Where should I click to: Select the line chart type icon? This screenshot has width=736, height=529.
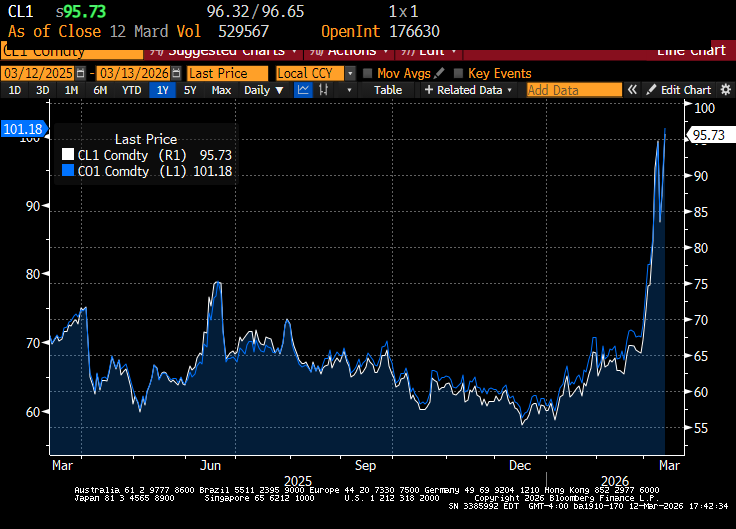pos(303,90)
